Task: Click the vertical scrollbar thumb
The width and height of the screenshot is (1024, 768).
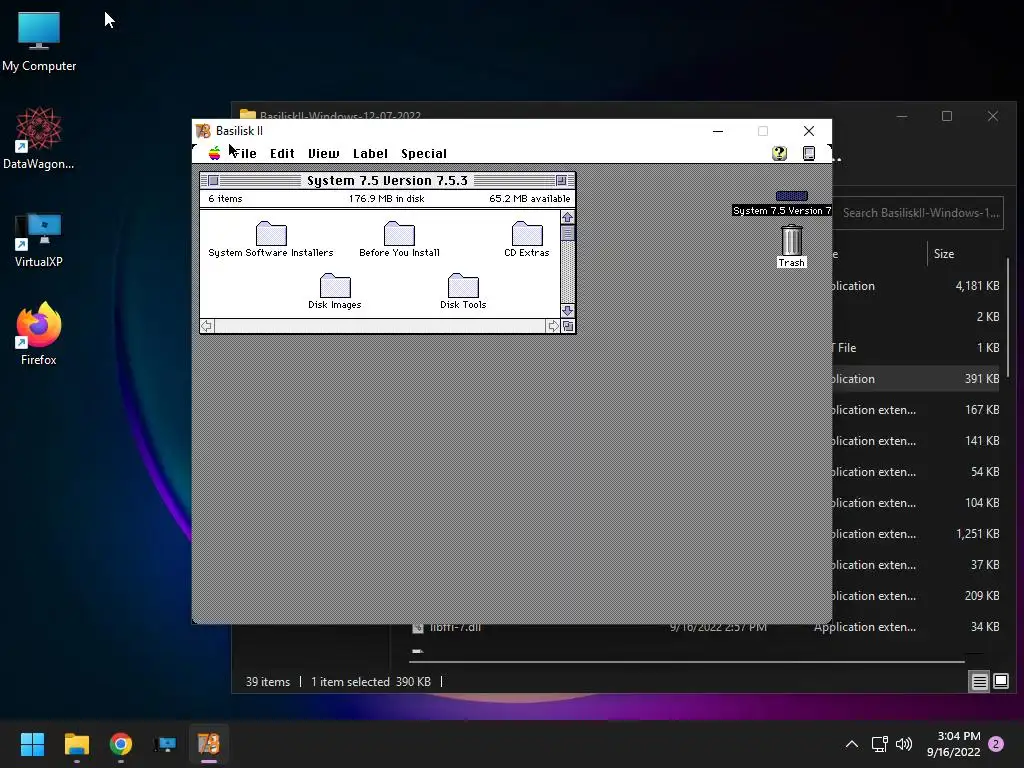Action: click(568, 233)
